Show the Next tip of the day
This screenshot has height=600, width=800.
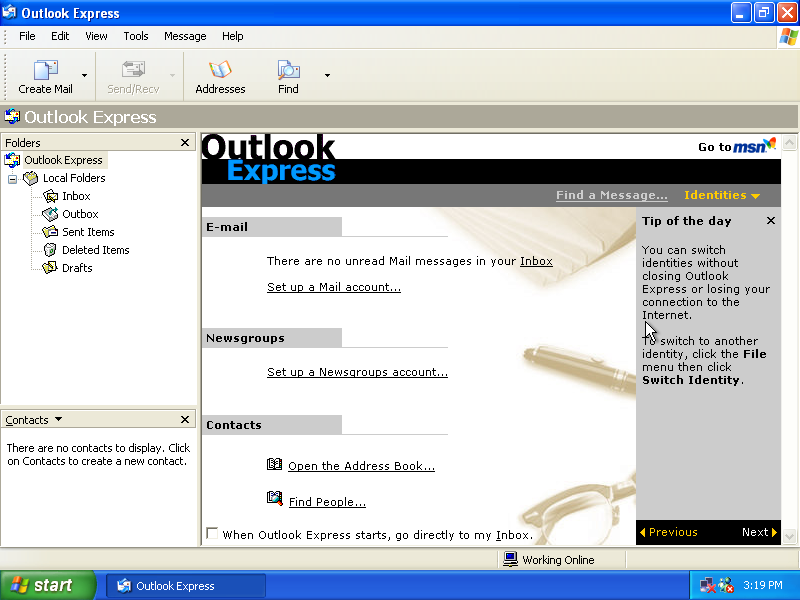click(759, 532)
